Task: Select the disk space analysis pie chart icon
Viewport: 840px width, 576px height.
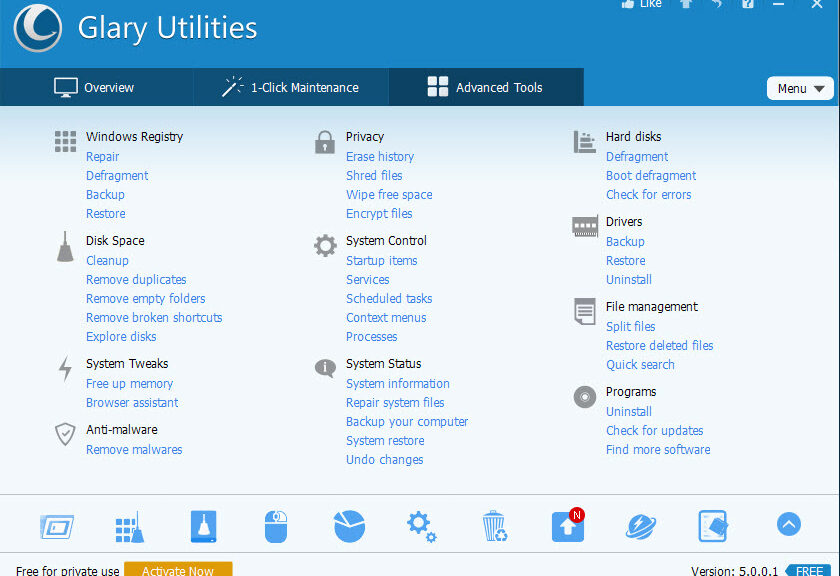Action: (349, 525)
